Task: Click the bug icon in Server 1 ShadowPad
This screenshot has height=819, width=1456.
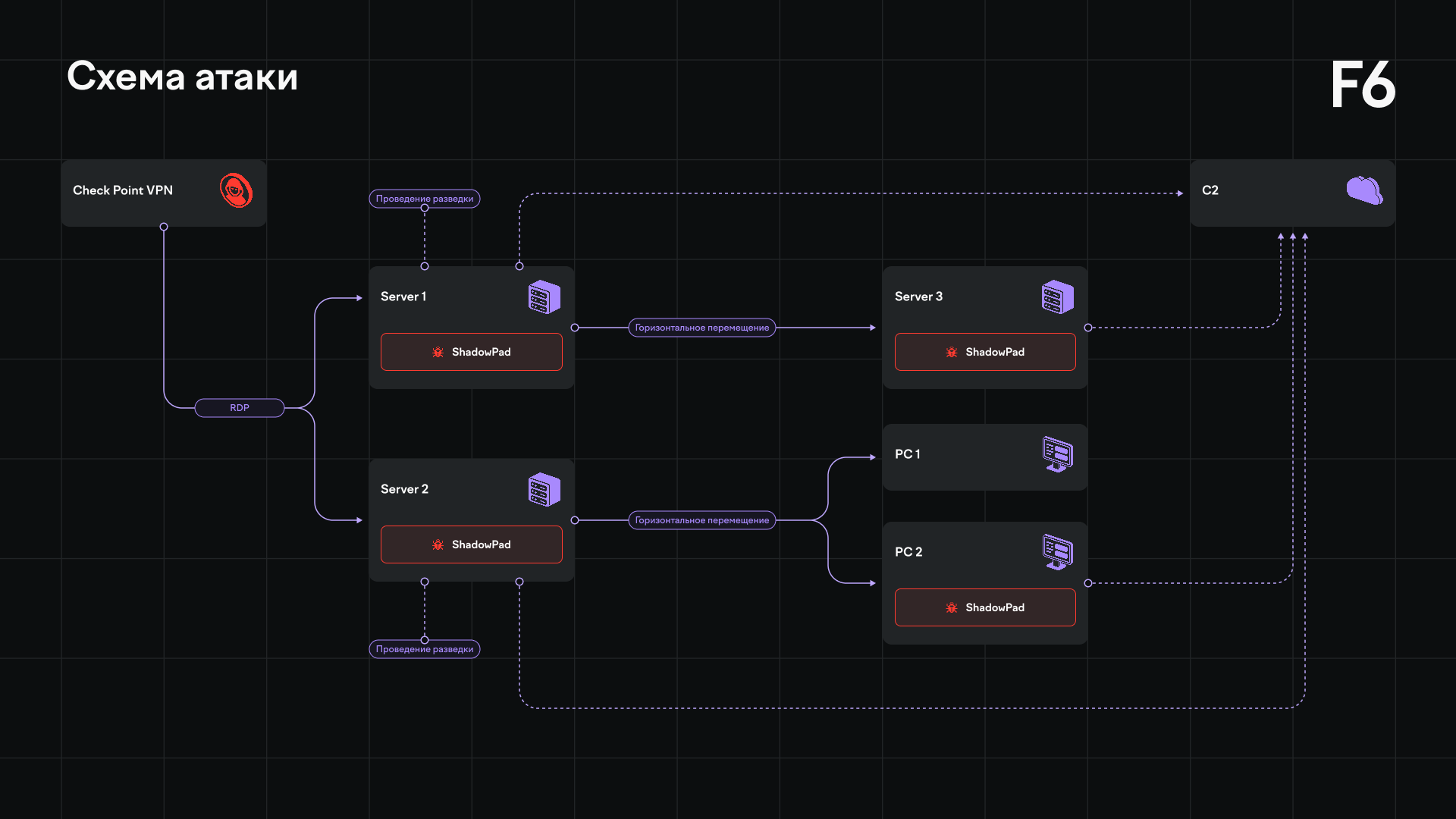Action: 438,352
